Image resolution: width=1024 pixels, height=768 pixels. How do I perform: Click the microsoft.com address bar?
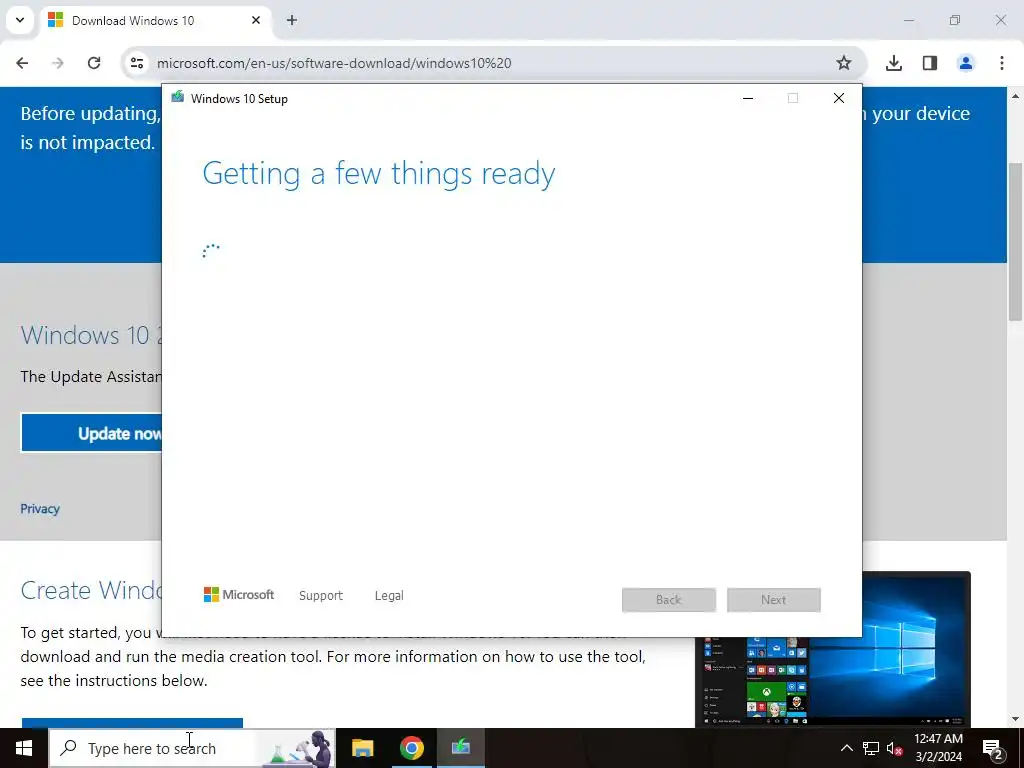point(493,63)
